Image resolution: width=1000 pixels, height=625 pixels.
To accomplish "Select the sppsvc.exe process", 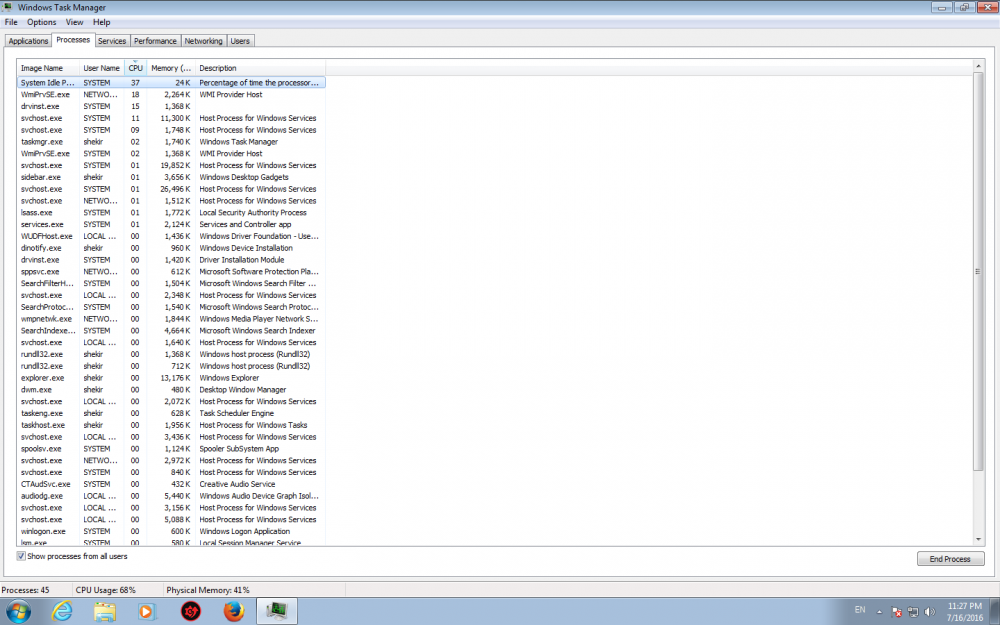I will [171, 272].
